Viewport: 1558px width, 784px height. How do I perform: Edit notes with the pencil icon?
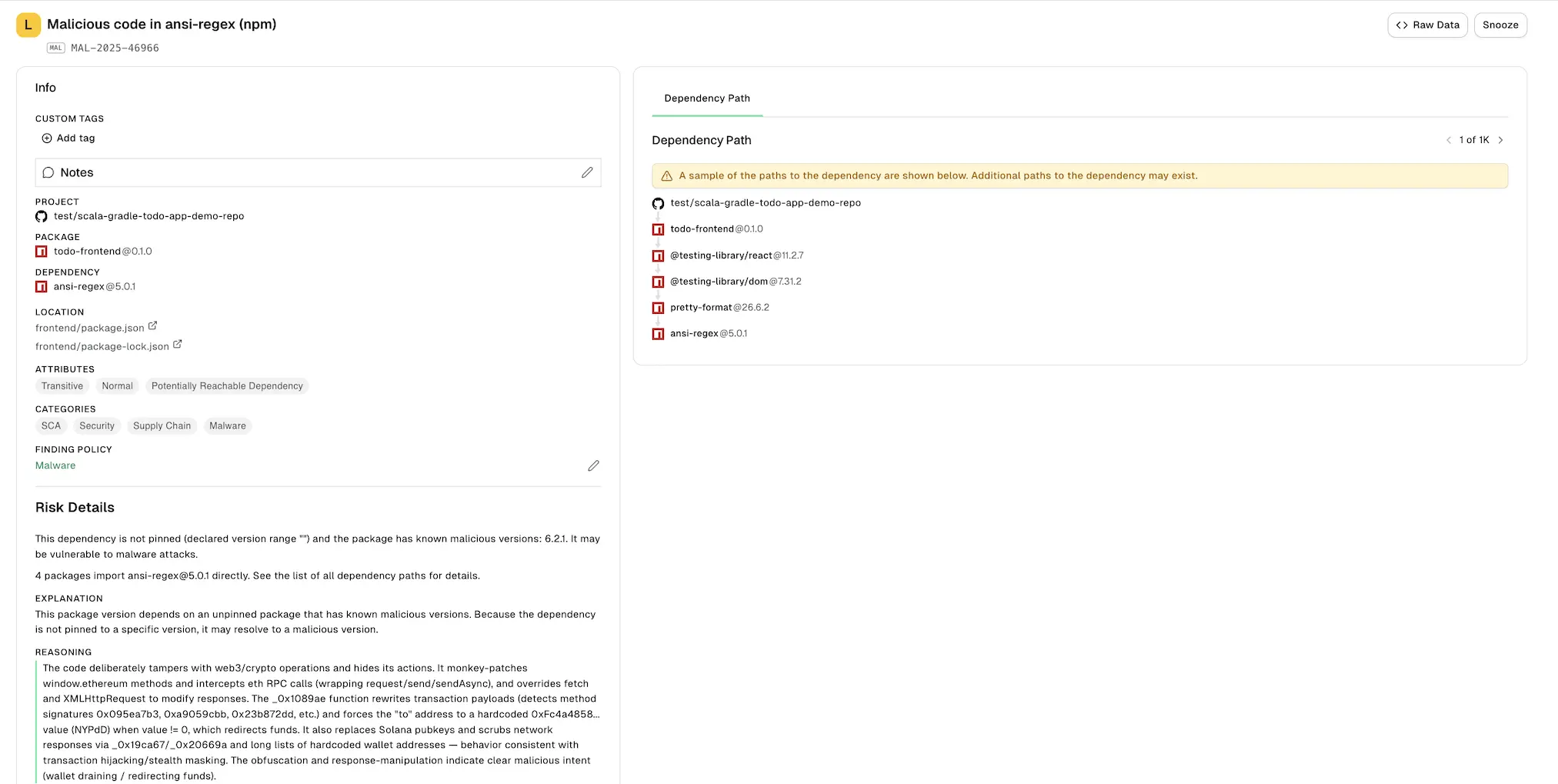pos(587,172)
